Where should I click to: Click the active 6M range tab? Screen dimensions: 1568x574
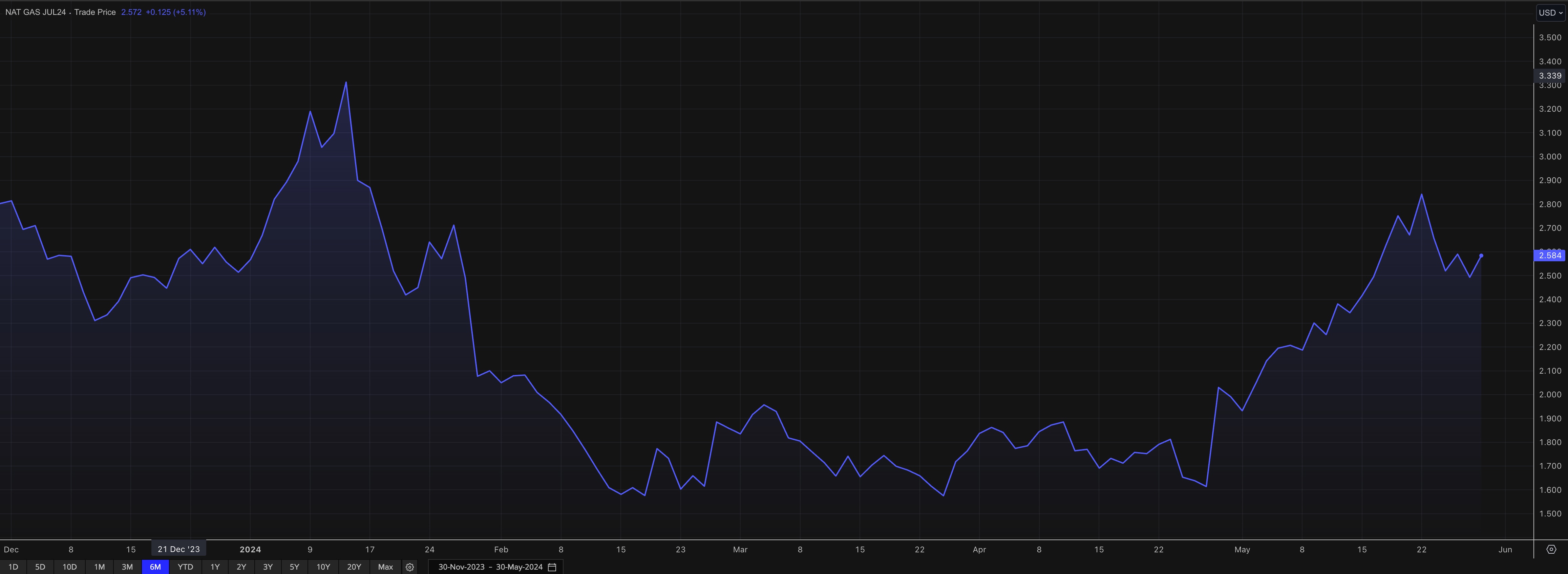155,567
